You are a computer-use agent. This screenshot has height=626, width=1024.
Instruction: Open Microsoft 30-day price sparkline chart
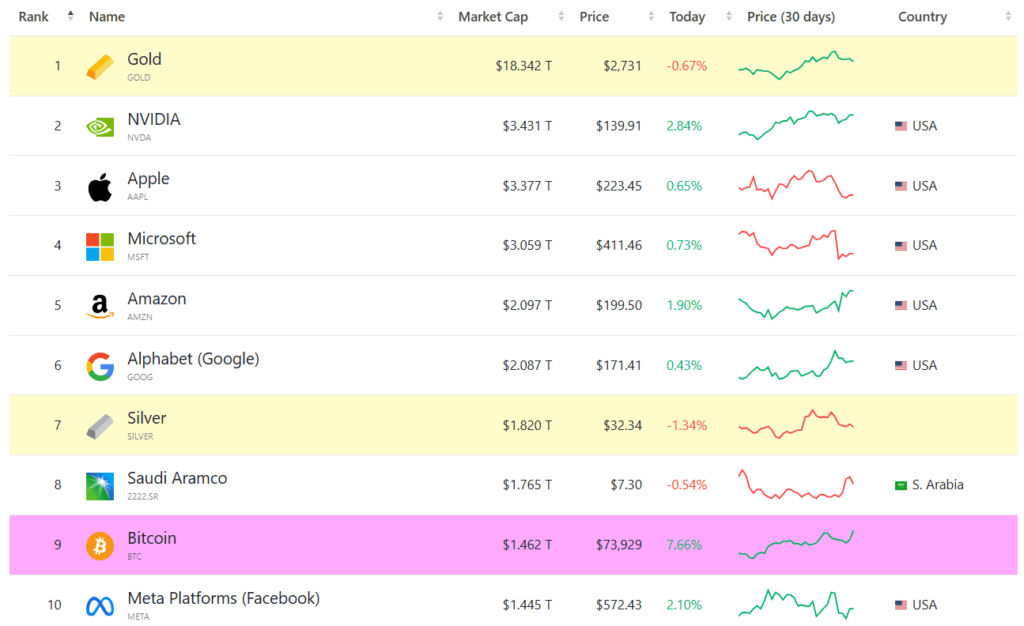796,245
